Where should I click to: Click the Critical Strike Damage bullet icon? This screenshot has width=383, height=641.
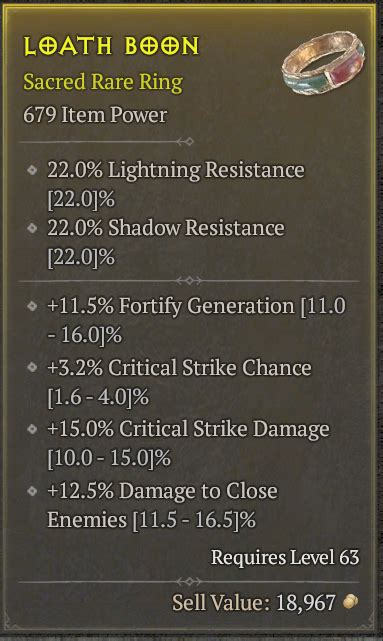click(32, 429)
